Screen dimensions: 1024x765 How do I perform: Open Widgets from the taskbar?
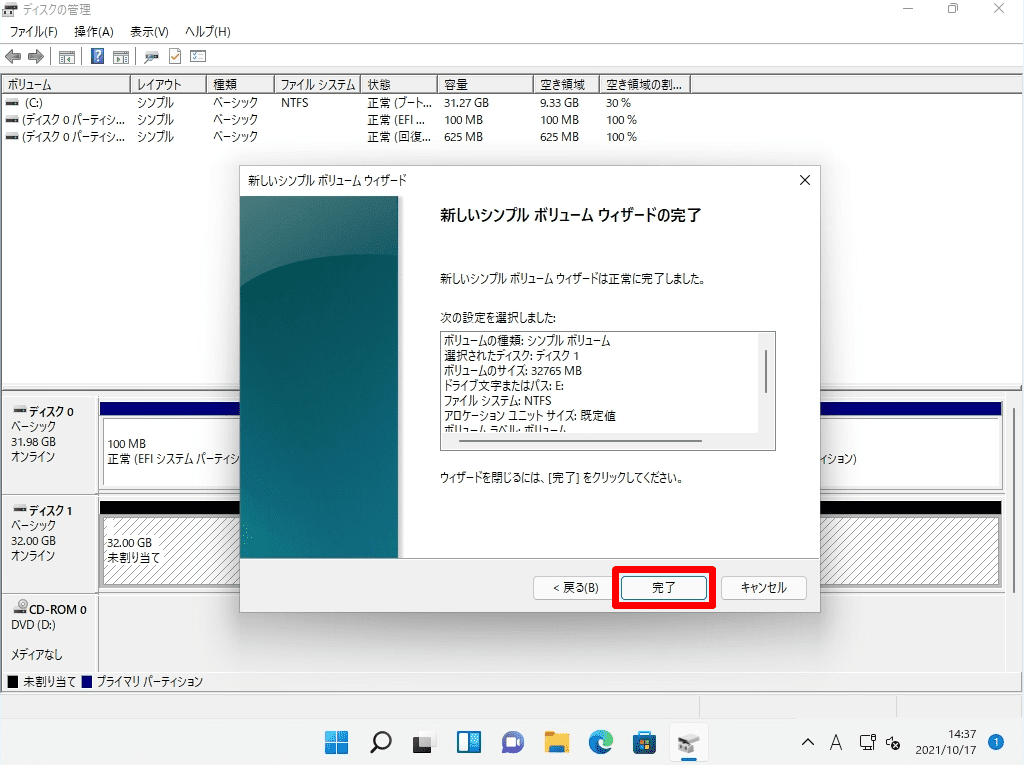(469, 742)
